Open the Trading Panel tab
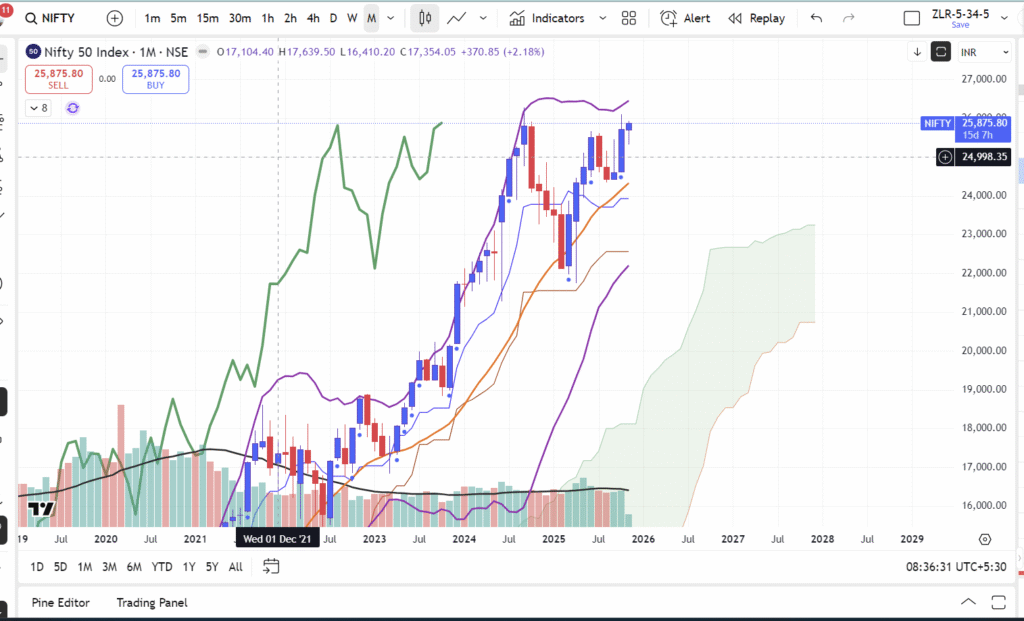The image size is (1024, 621). 151,603
